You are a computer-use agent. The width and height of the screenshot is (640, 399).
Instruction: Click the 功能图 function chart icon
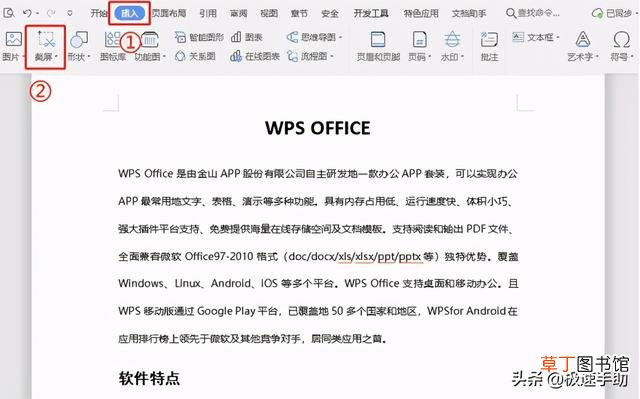(x=149, y=40)
